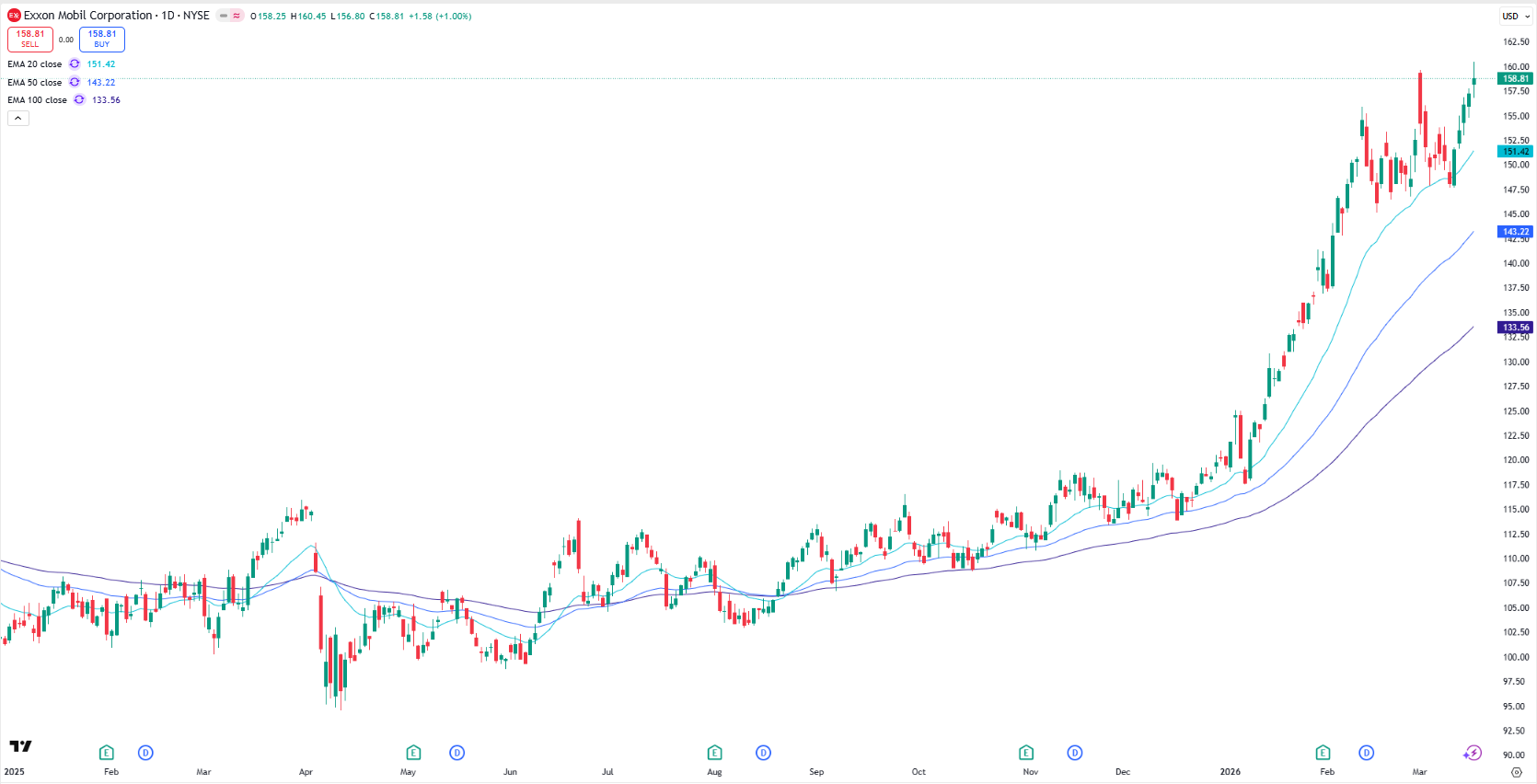Click the earnings marker near Feb 2025

coord(107,753)
